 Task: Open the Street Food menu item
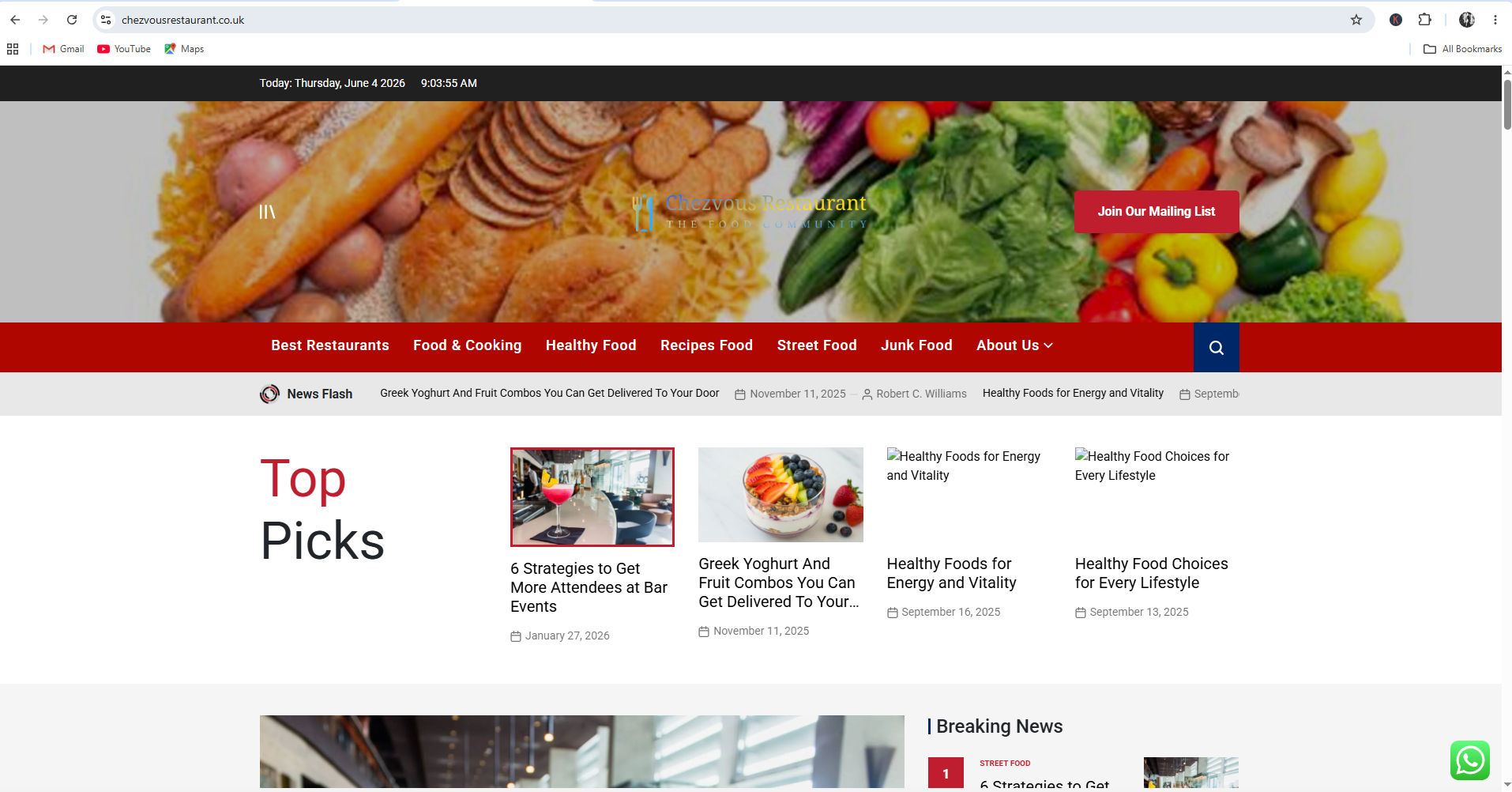[x=817, y=345]
